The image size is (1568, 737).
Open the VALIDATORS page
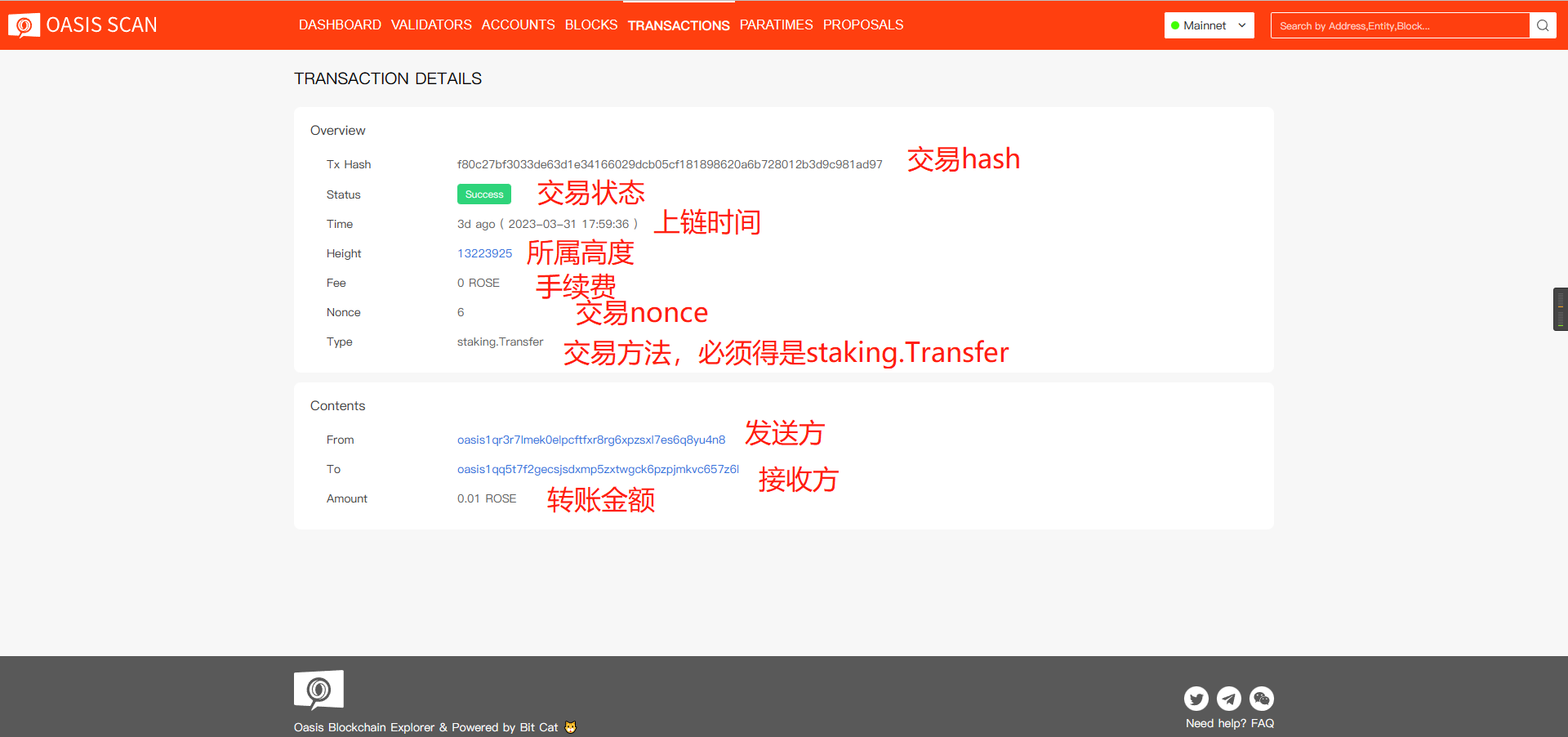click(x=430, y=25)
